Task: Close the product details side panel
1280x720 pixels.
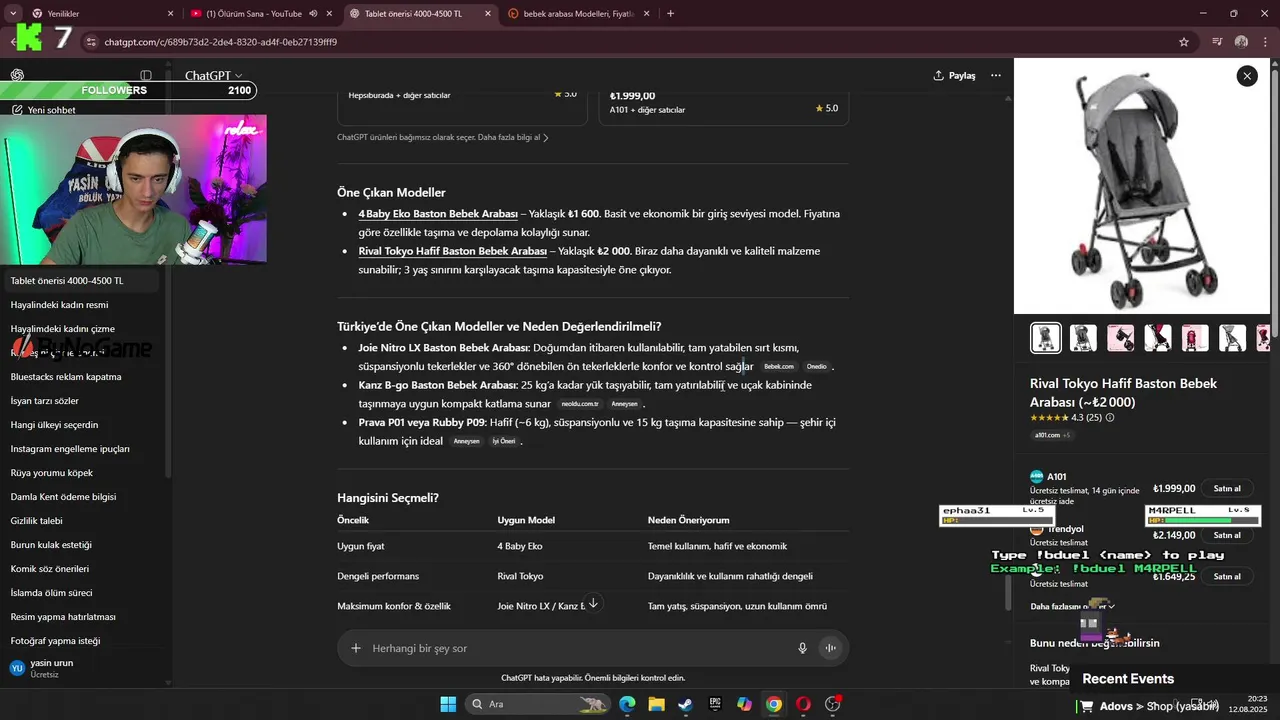Action: coord(1247,76)
